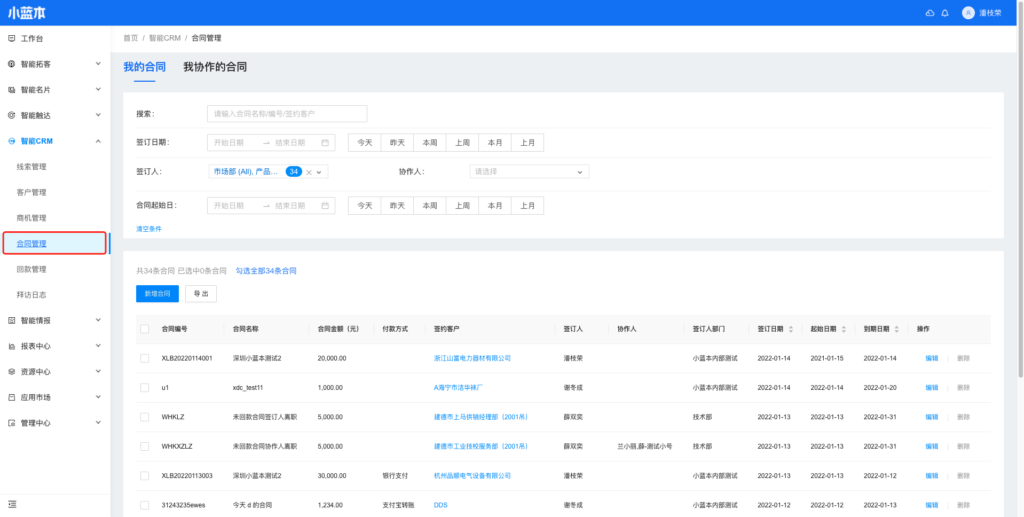1024x517 pixels.
Task: Click the contract search input field
Action: pyautogui.click(x=287, y=114)
